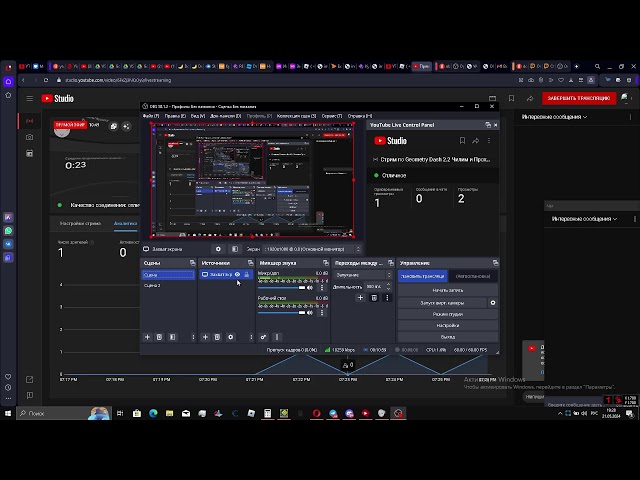Open the Docks menu in OBS
The height and width of the screenshot is (480, 640).
point(225,116)
